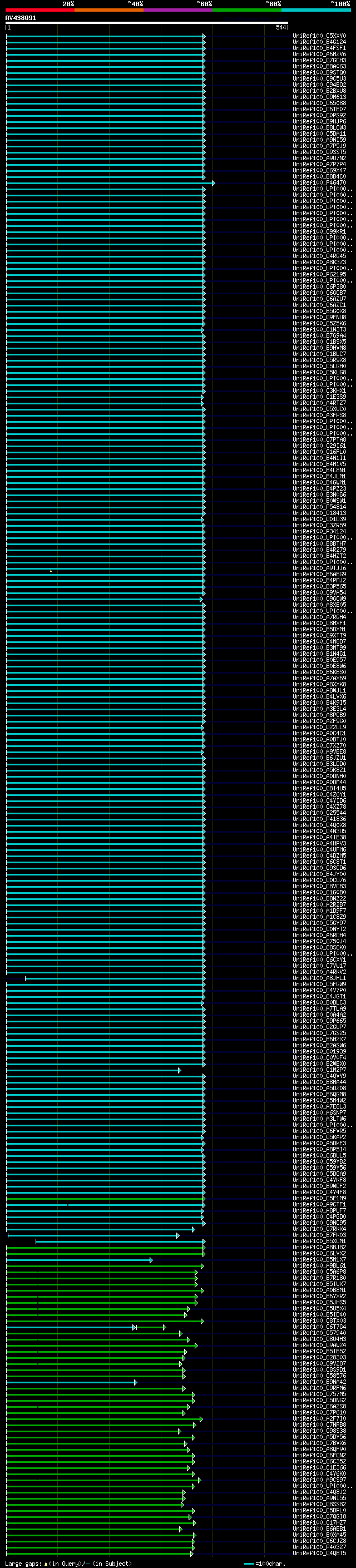Select UniRef100_Q16FL0 entry
356x1568 pixels.
click(319, 452)
